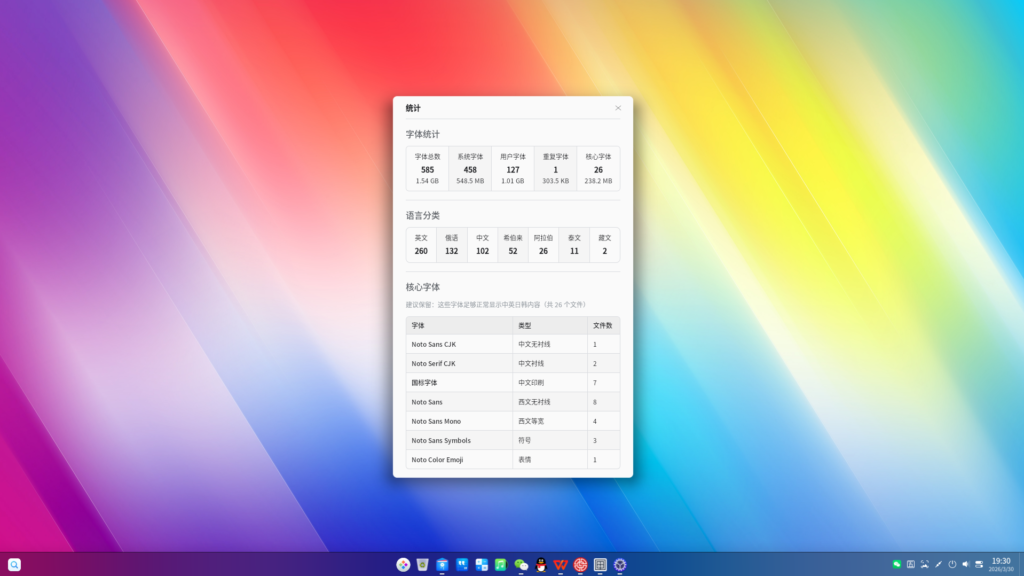This screenshot has height=576, width=1024.
Task: Open the control toggles tray icon
Action: point(979,564)
